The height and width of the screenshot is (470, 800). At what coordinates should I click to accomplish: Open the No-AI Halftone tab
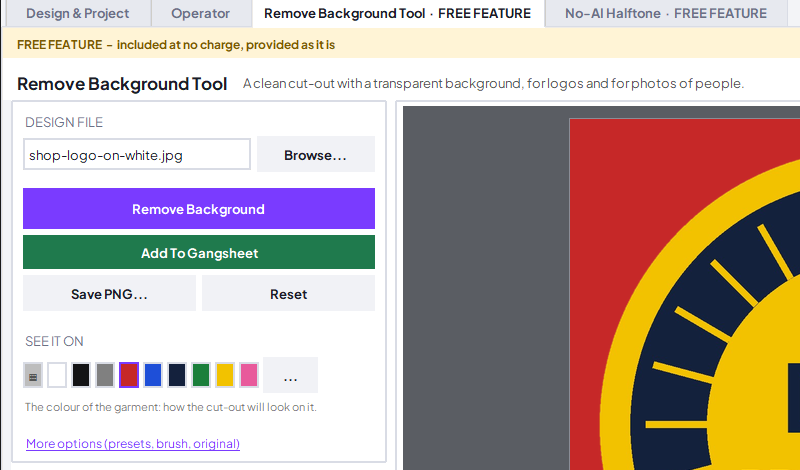(666, 13)
